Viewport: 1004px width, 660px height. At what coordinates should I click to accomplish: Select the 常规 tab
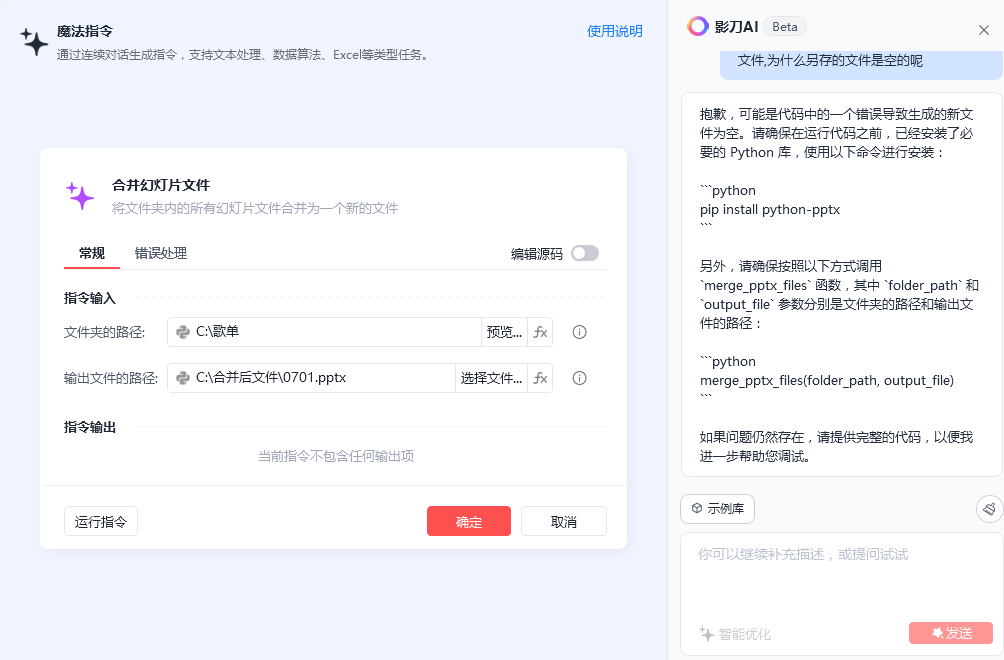tap(92, 253)
